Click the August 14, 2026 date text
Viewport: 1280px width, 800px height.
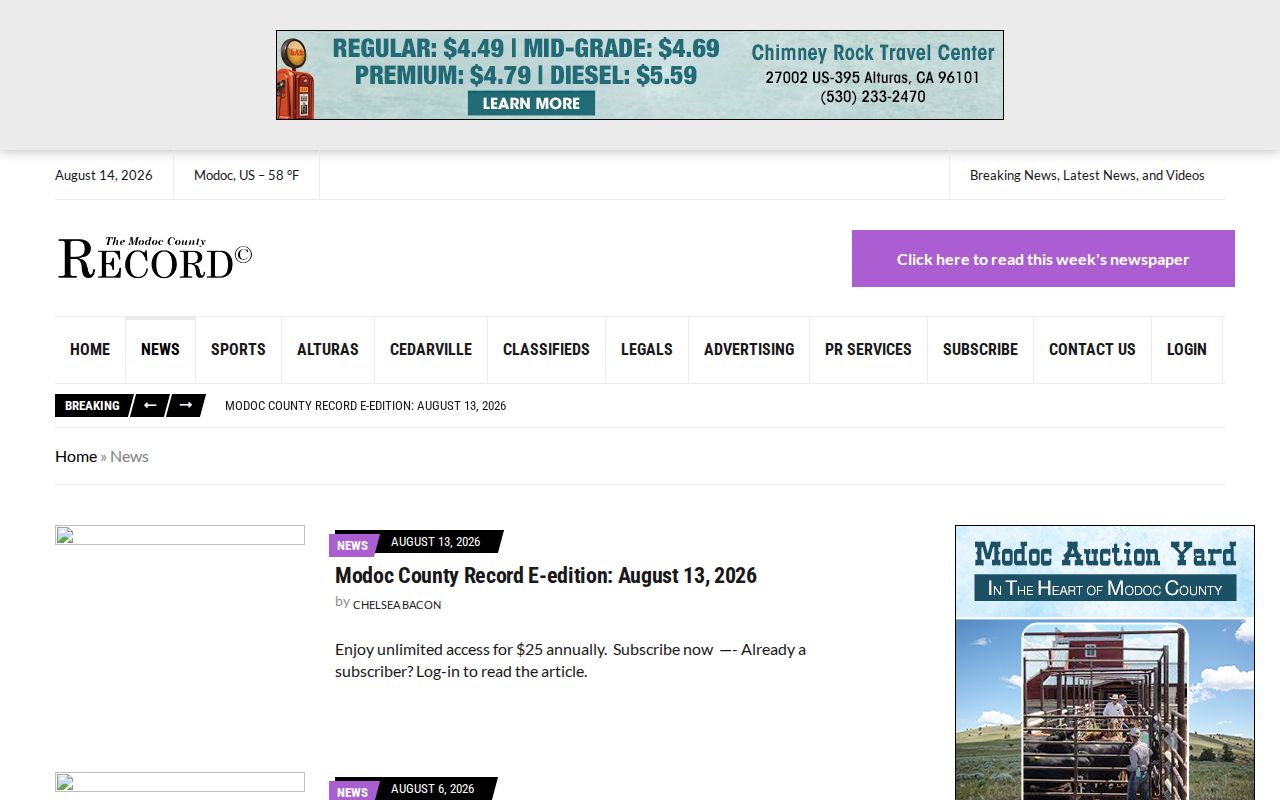click(104, 175)
